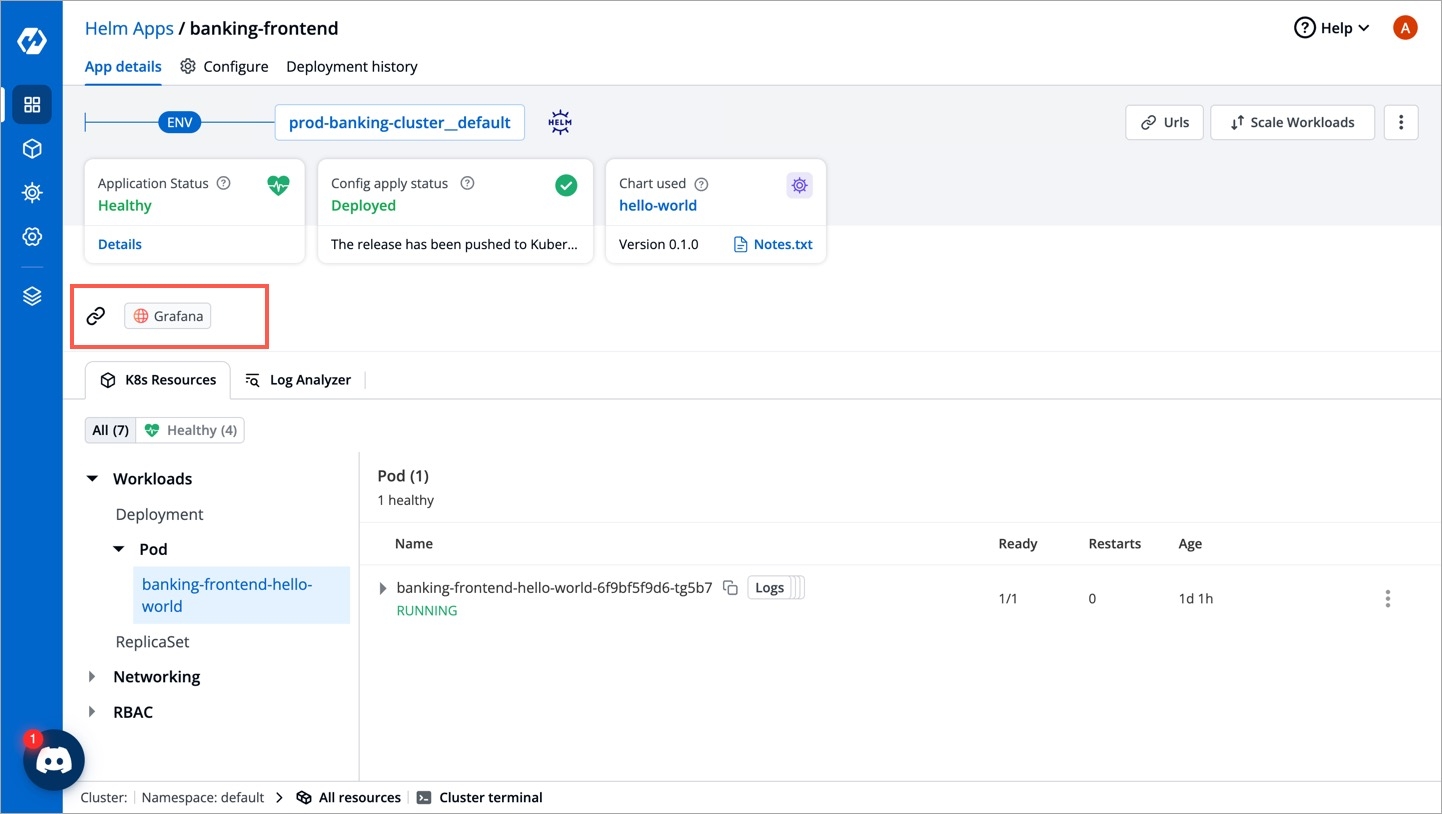Image resolution: width=1442 pixels, height=814 pixels.
Task: Open the Notes.txt link
Action: [x=773, y=244]
